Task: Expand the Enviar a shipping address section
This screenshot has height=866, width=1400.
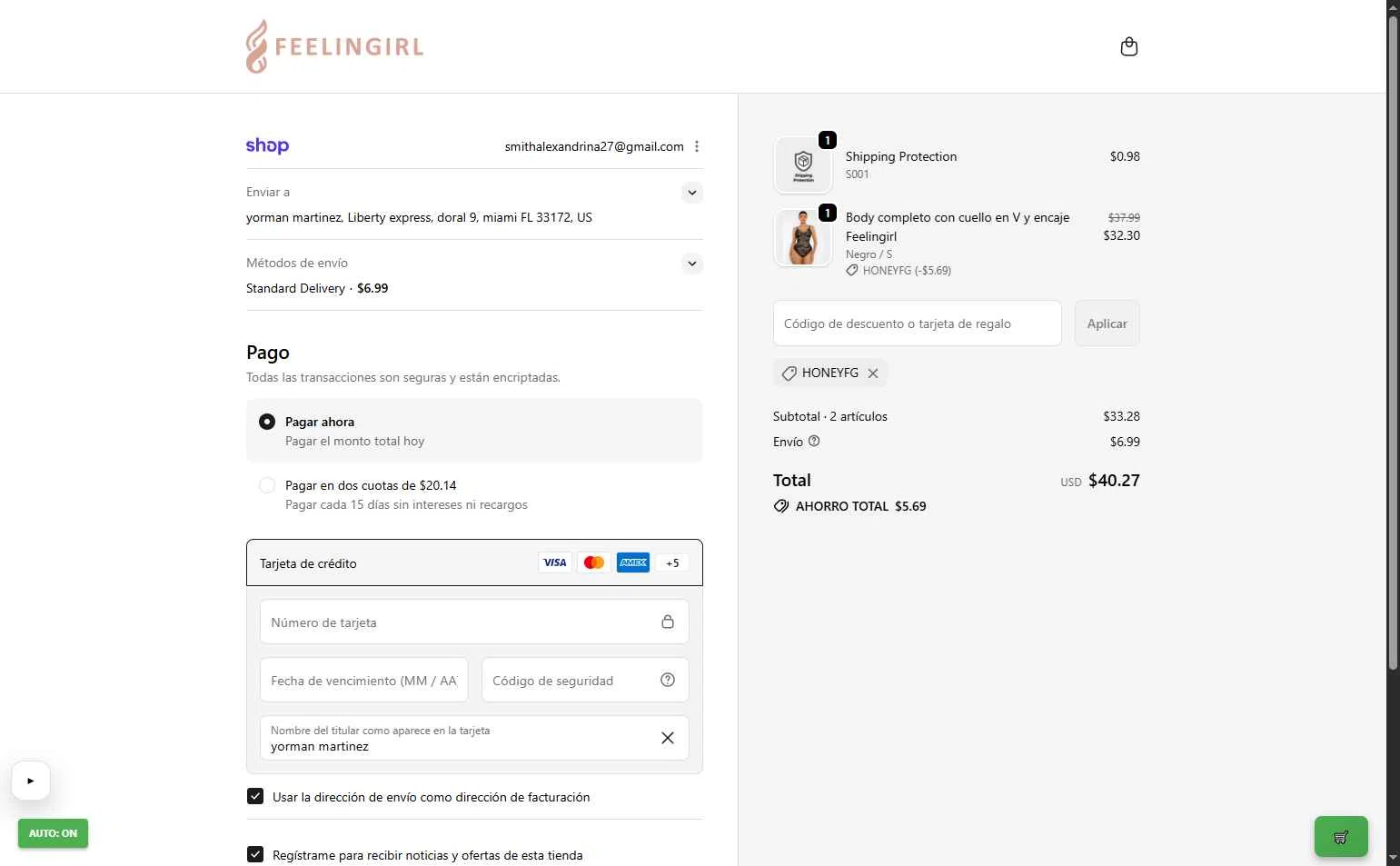Action: (x=692, y=193)
